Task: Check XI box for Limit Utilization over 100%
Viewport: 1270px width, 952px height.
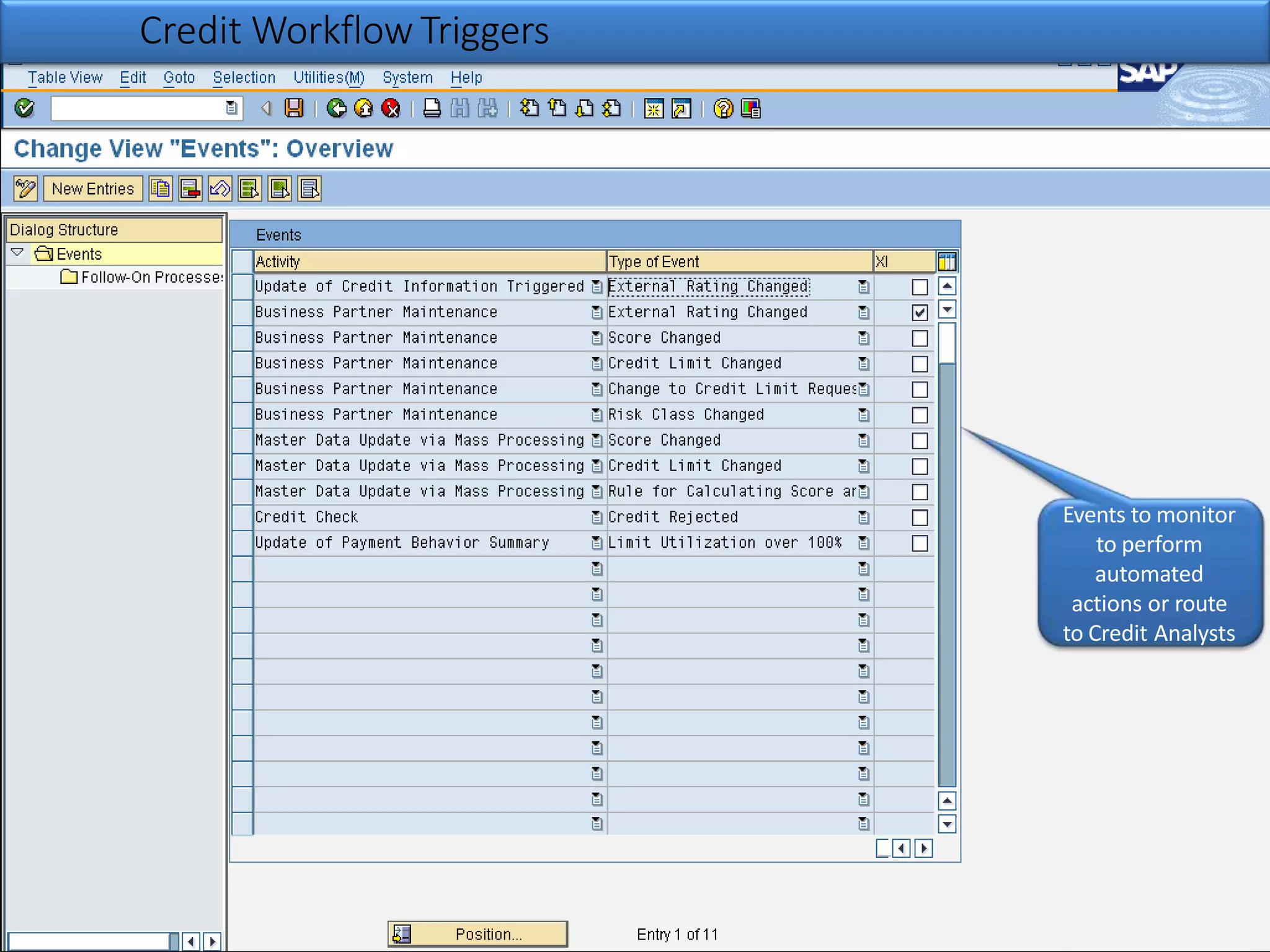Action: pos(920,544)
